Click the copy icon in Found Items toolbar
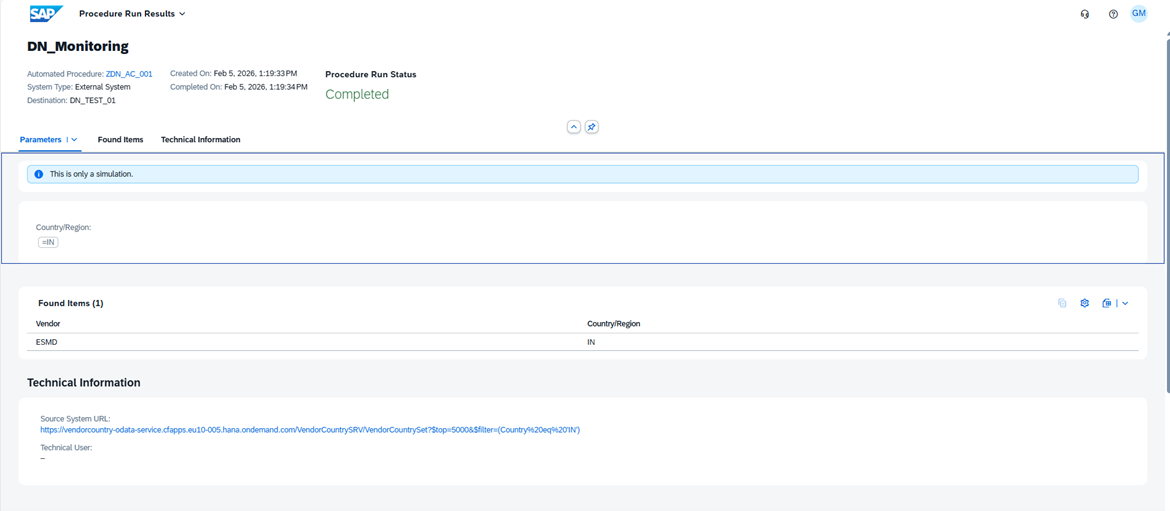Image resolution: width=1170 pixels, height=511 pixels. pos(1062,303)
